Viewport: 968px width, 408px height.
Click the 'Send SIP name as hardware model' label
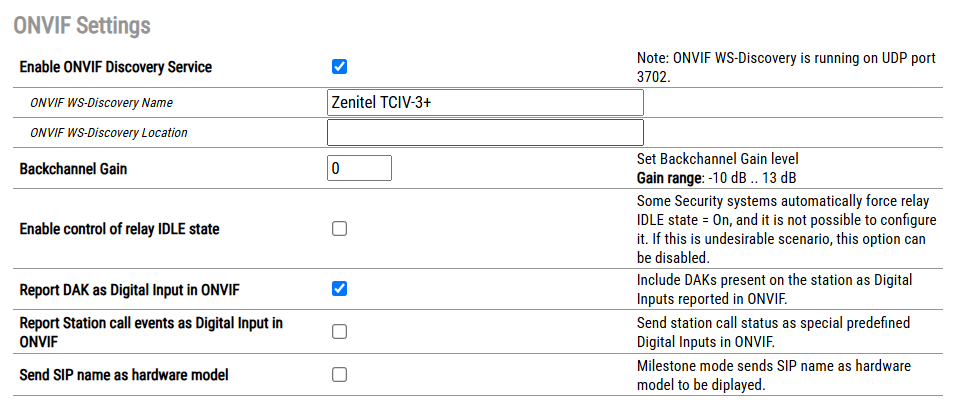[124, 375]
